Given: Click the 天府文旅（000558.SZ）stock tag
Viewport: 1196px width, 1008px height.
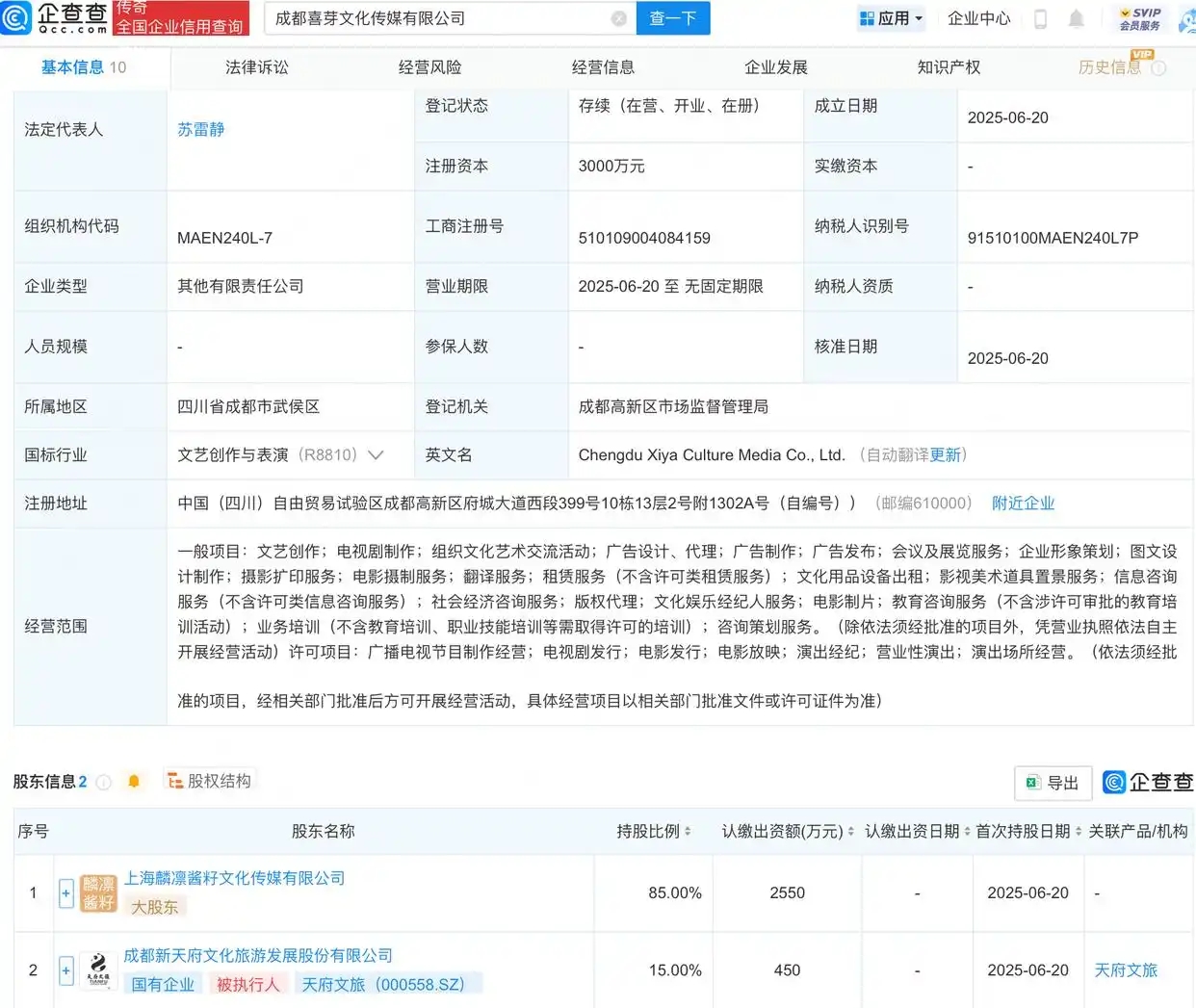Looking at the screenshot, I should click(387, 984).
